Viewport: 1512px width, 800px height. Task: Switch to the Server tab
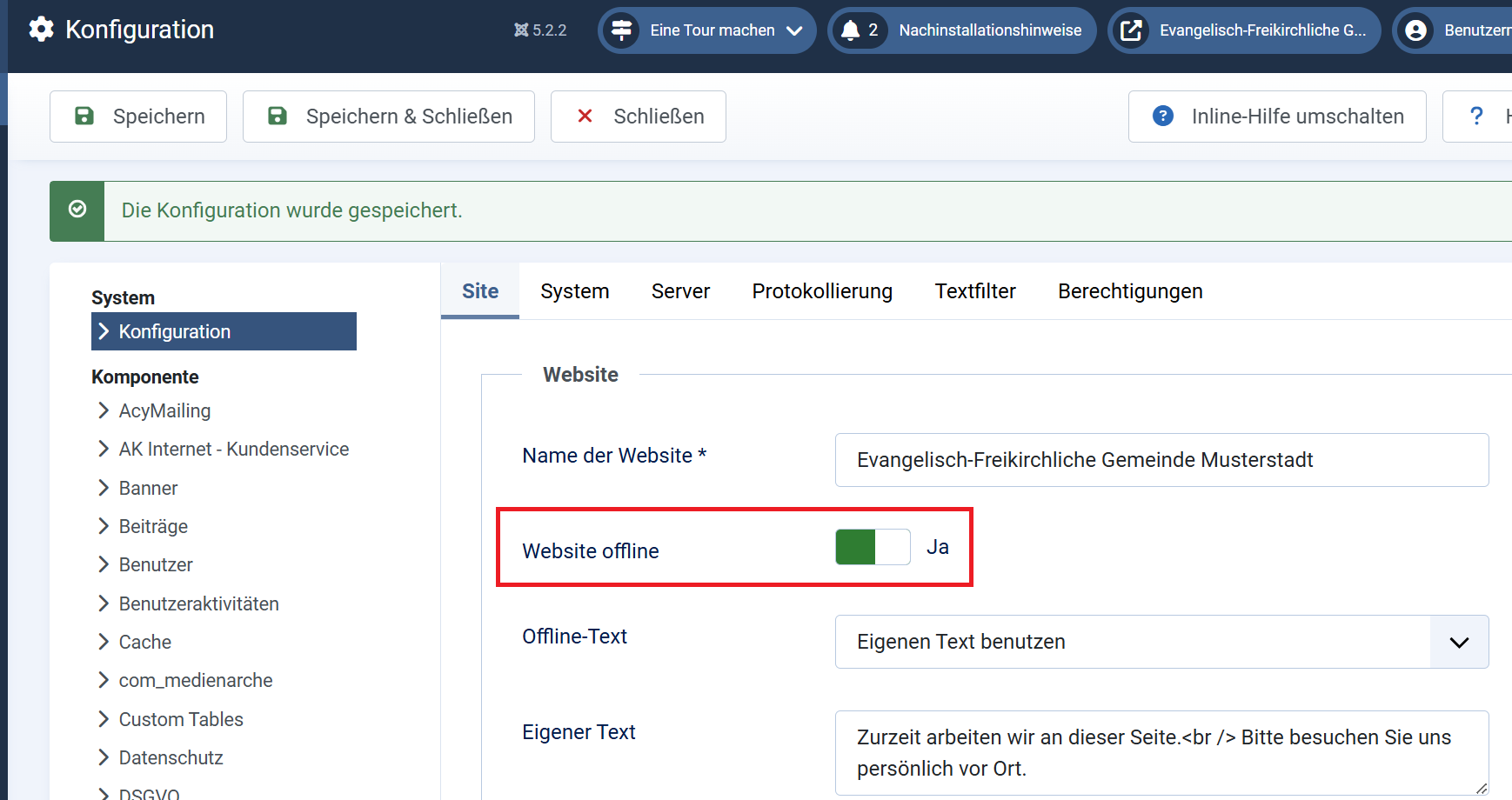[x=680, y=291]
